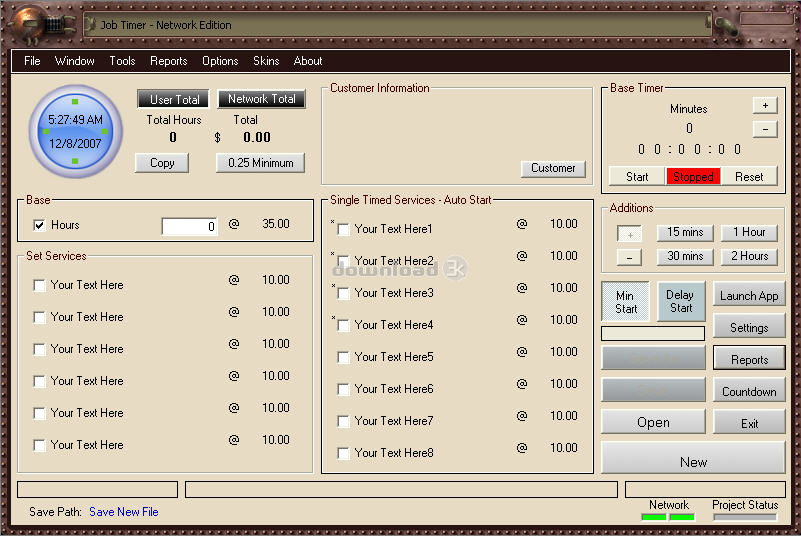Click the Additions plus button
The image size is (801, 536).
[629, 234]
